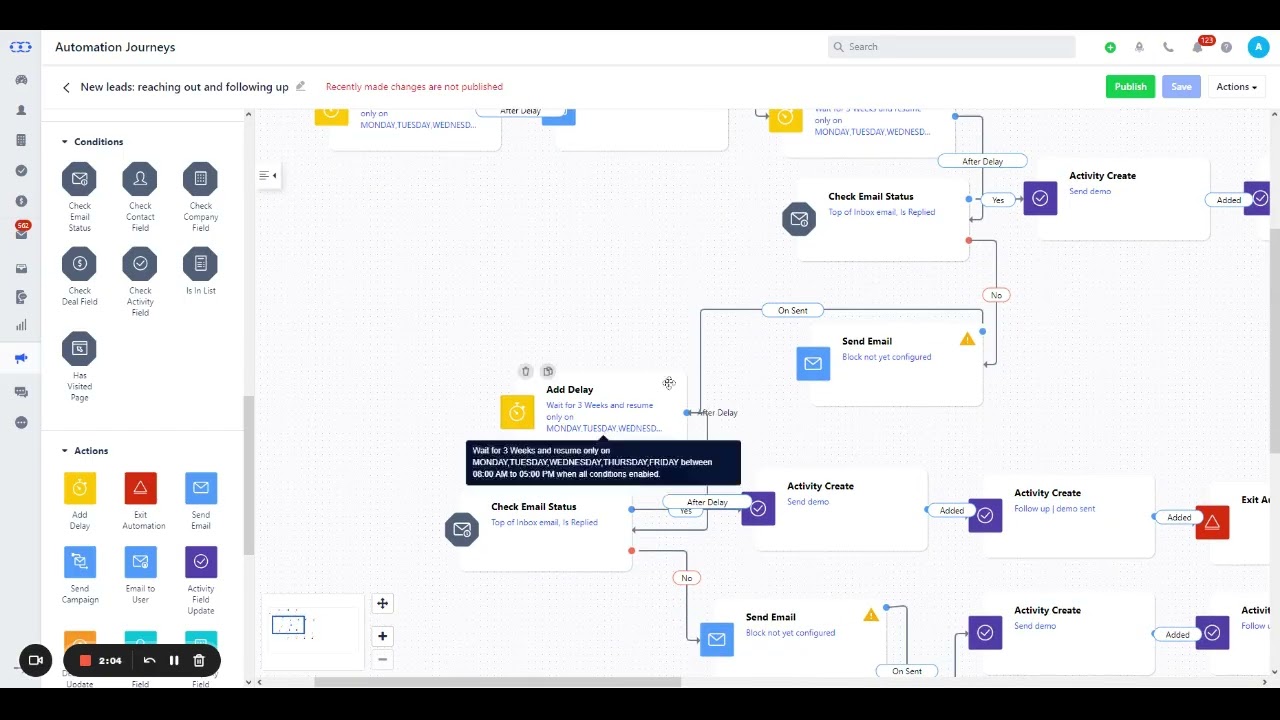
Task: Discard the recording with trash icon
Action: (x=199, y=660)
